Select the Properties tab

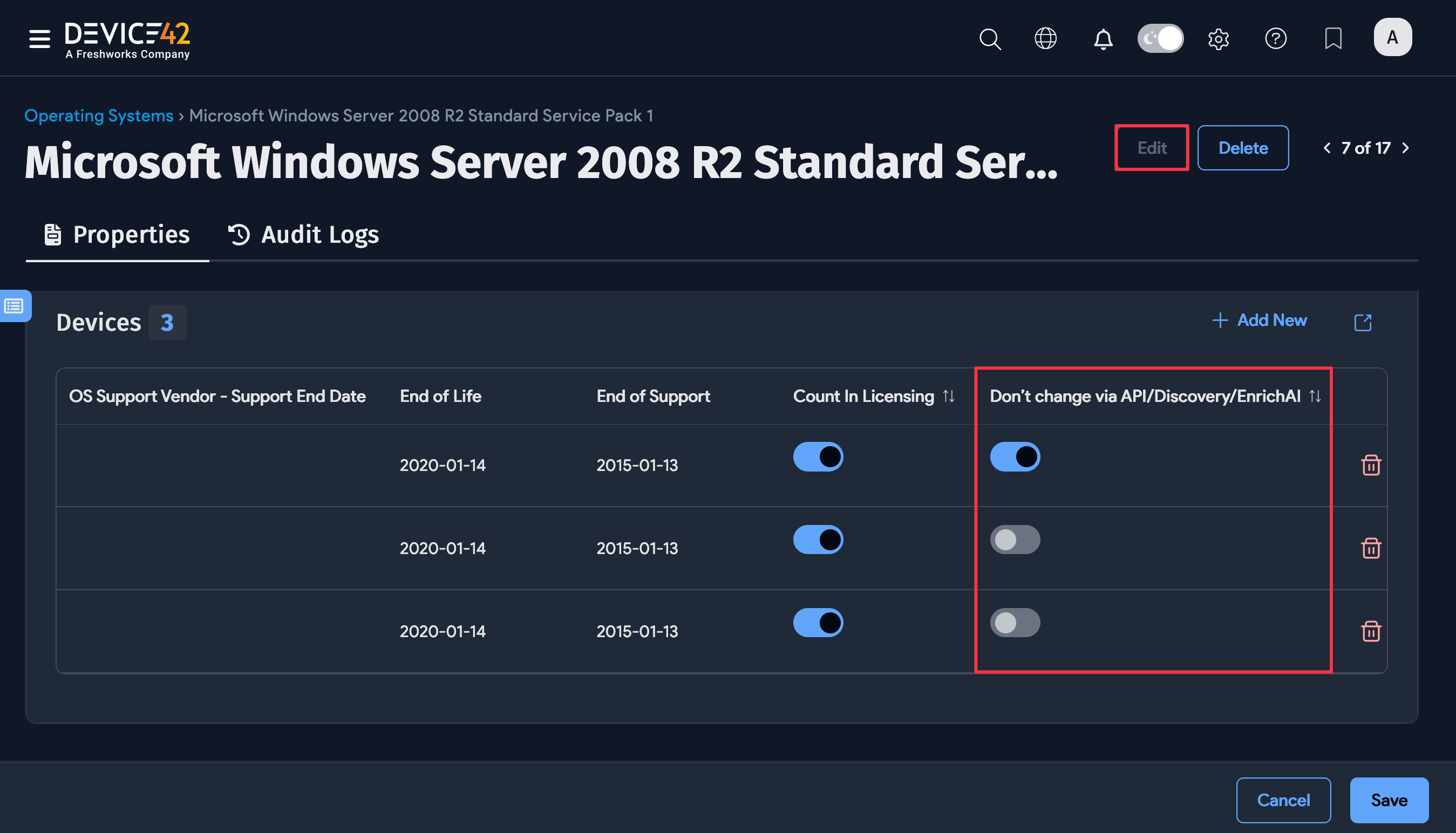point(117,235)
